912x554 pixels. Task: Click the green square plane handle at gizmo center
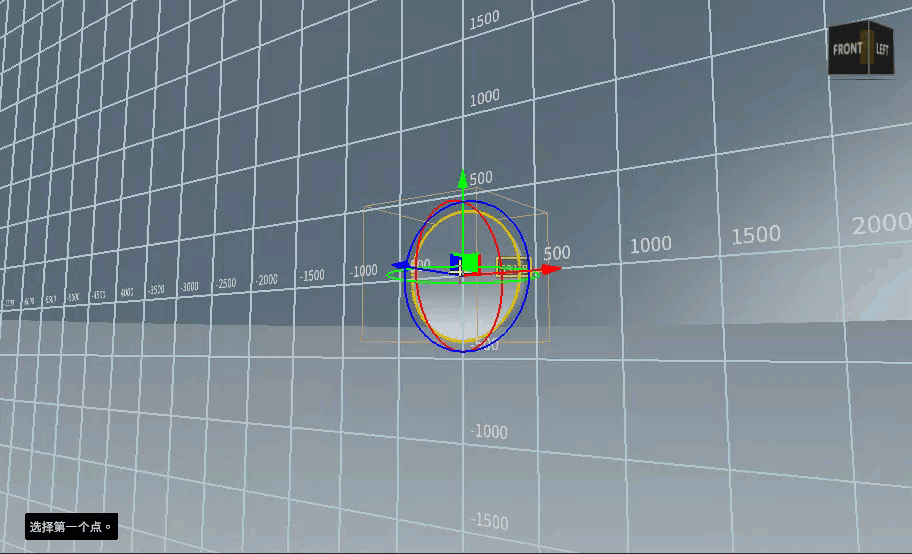pos(469,263)
